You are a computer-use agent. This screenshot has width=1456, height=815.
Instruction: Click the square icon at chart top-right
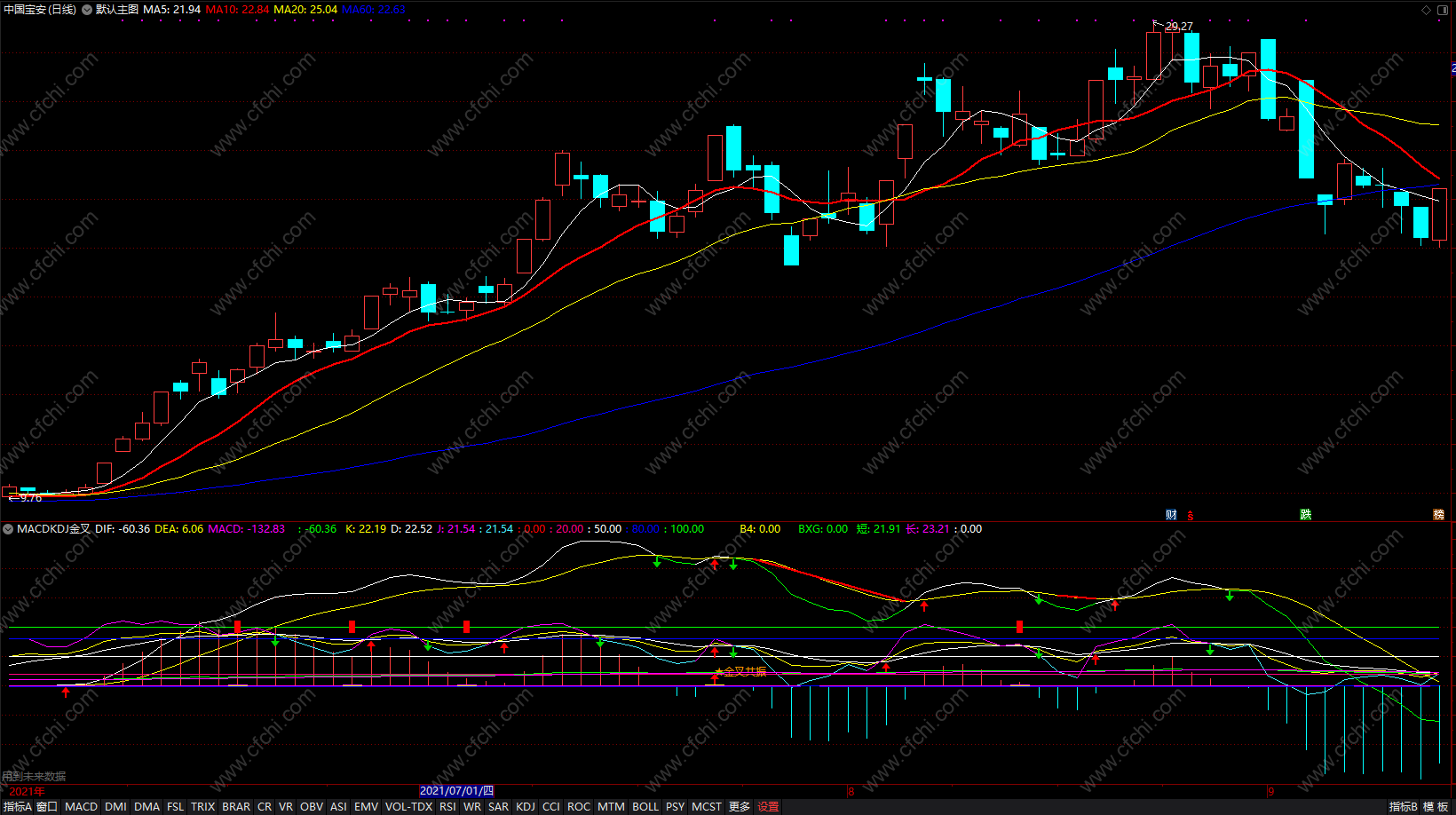(x=1443, y=10)
